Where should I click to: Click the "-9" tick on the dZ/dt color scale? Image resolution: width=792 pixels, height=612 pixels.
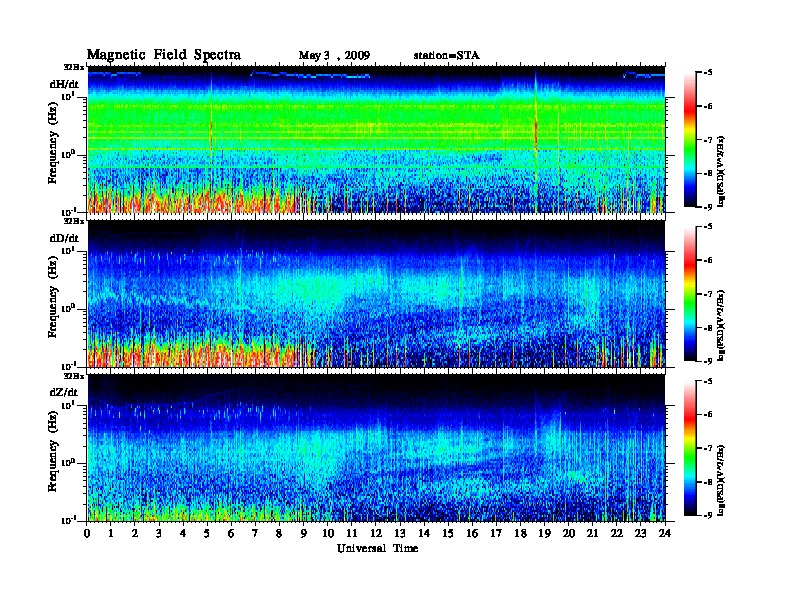pos(708,515)
